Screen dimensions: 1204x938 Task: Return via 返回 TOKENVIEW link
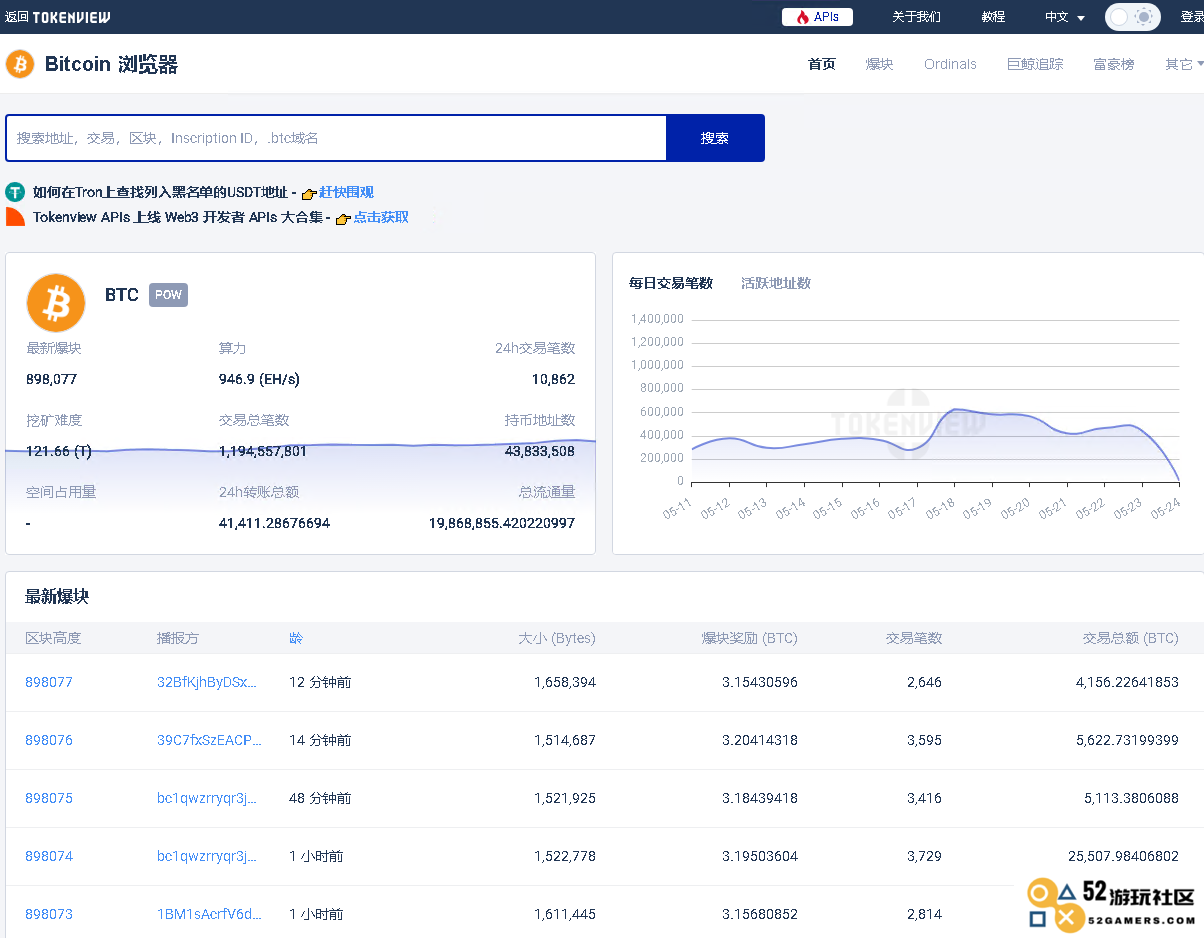[57, 17]
